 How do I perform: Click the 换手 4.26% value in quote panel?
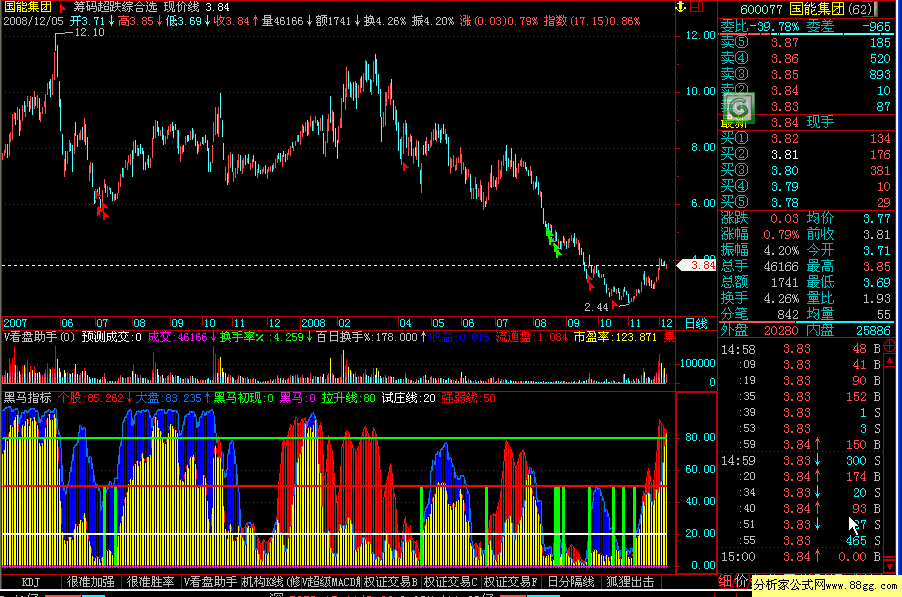pos(781,298)
